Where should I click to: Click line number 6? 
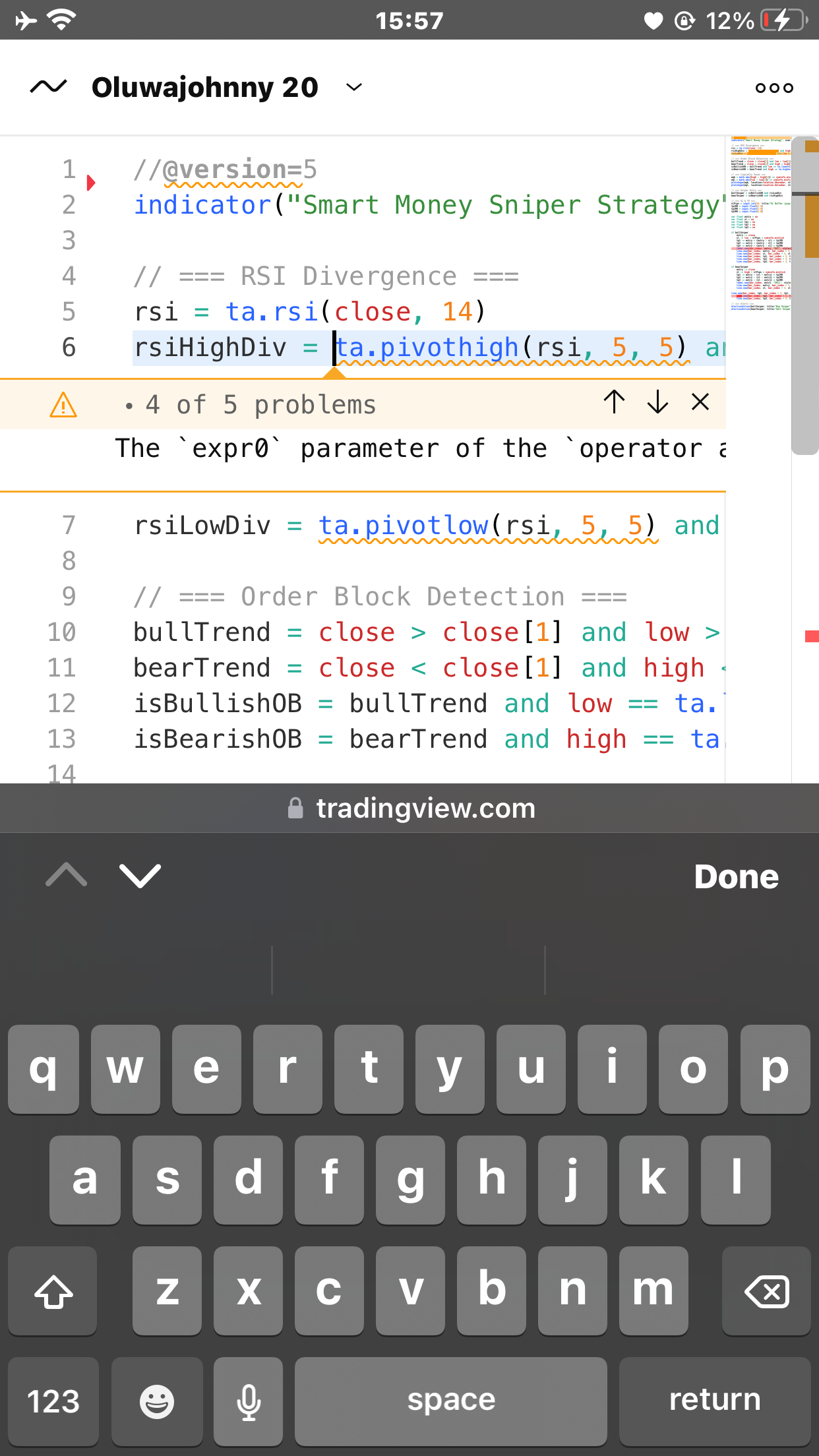coord(69,348)
